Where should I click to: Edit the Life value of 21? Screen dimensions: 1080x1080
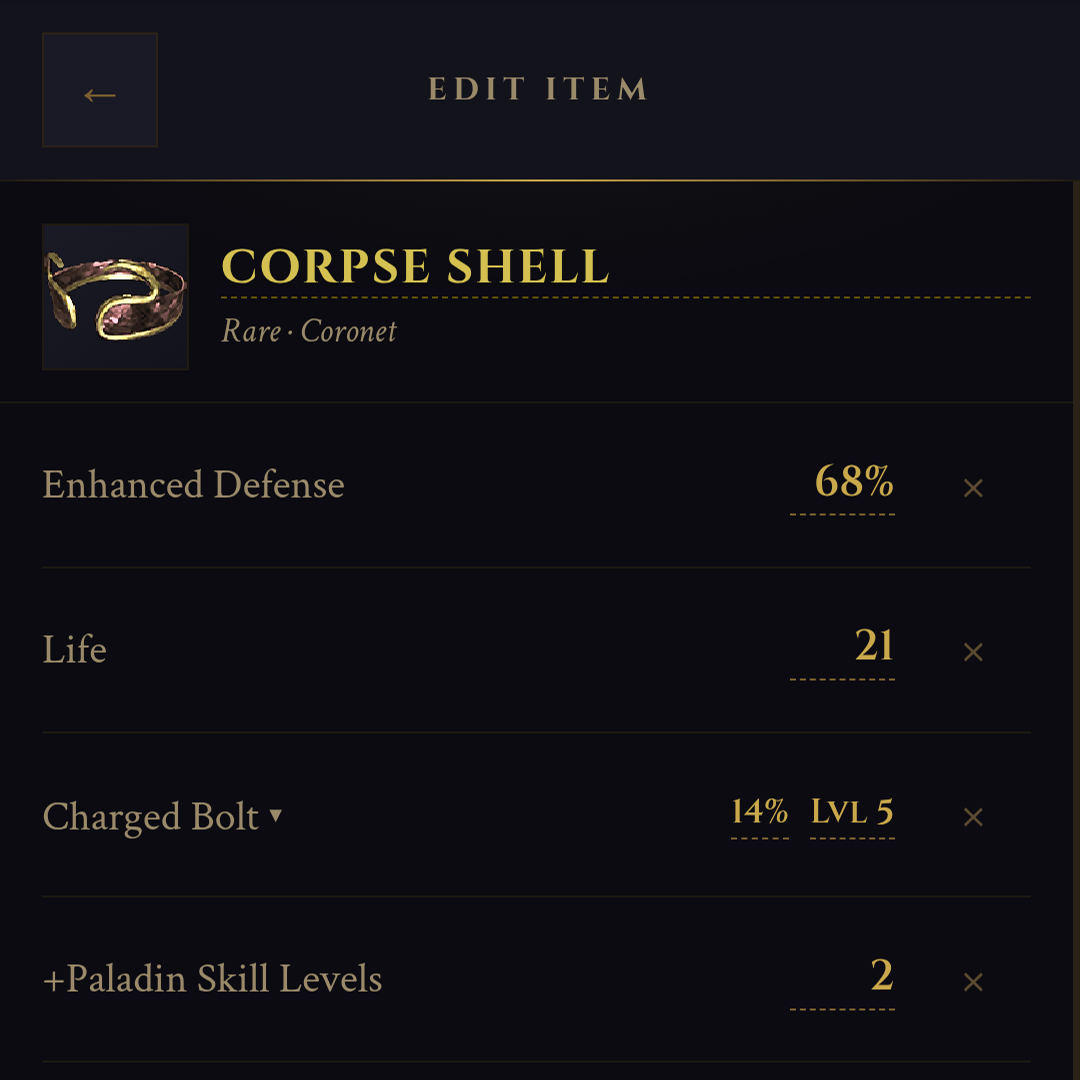pos(873,647)
